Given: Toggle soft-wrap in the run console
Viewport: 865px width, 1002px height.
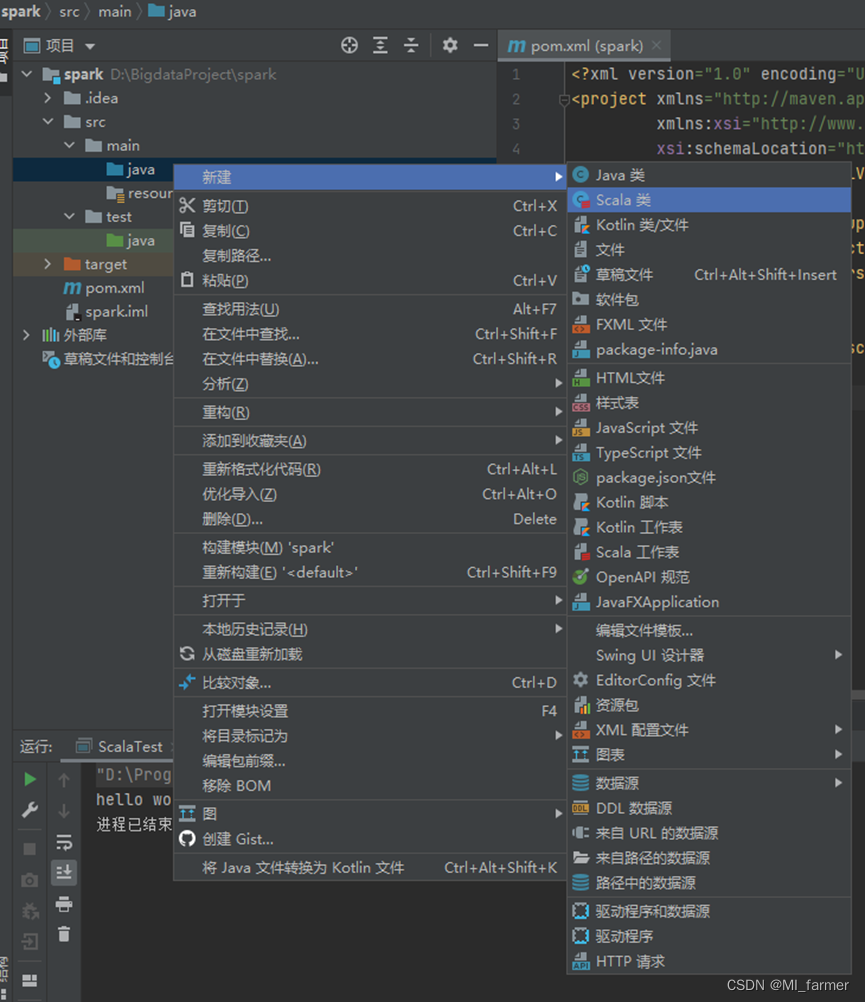Looking at the screenshot, I should [x=63, y=844].
